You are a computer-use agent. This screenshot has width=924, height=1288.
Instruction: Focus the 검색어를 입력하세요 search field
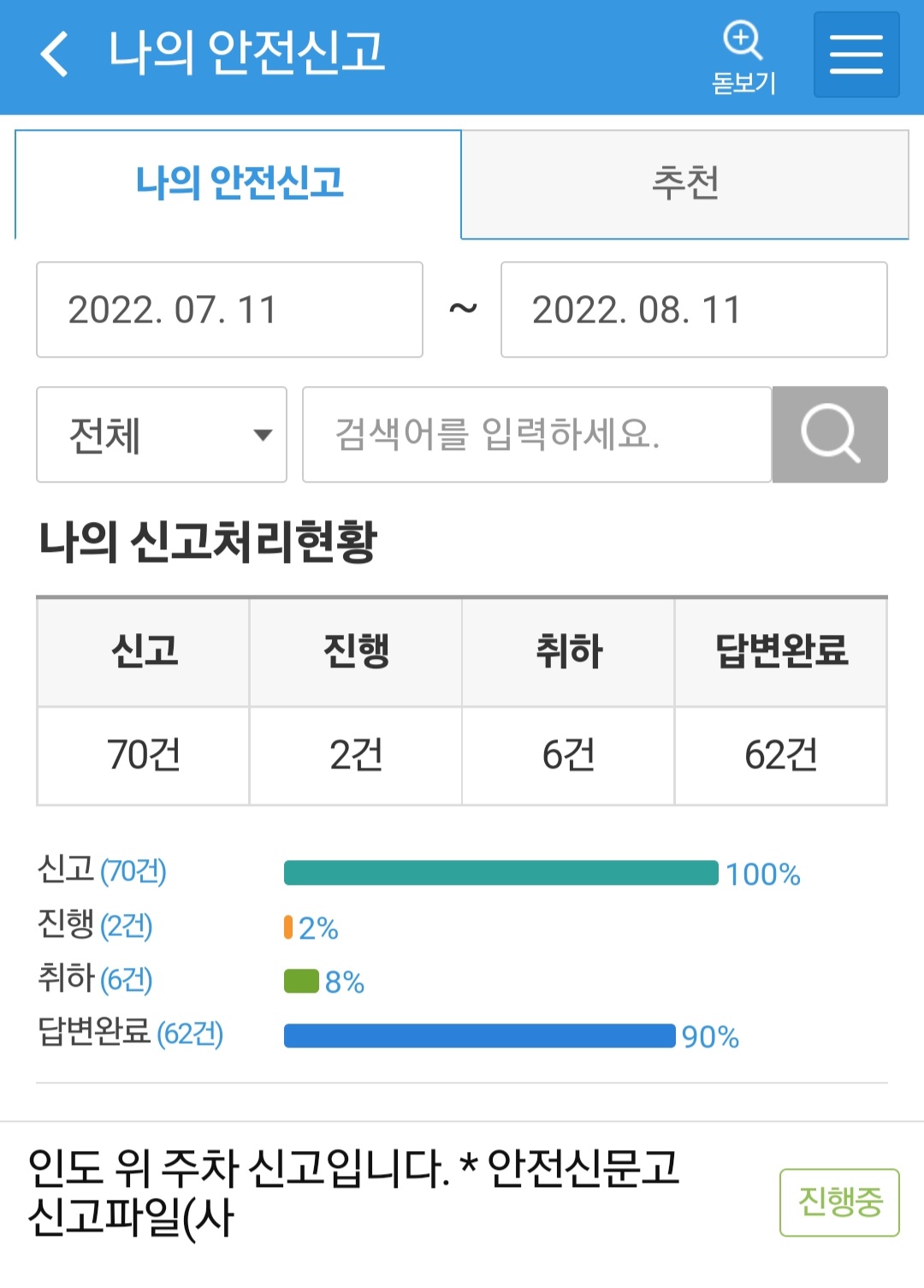pos(537,435)
